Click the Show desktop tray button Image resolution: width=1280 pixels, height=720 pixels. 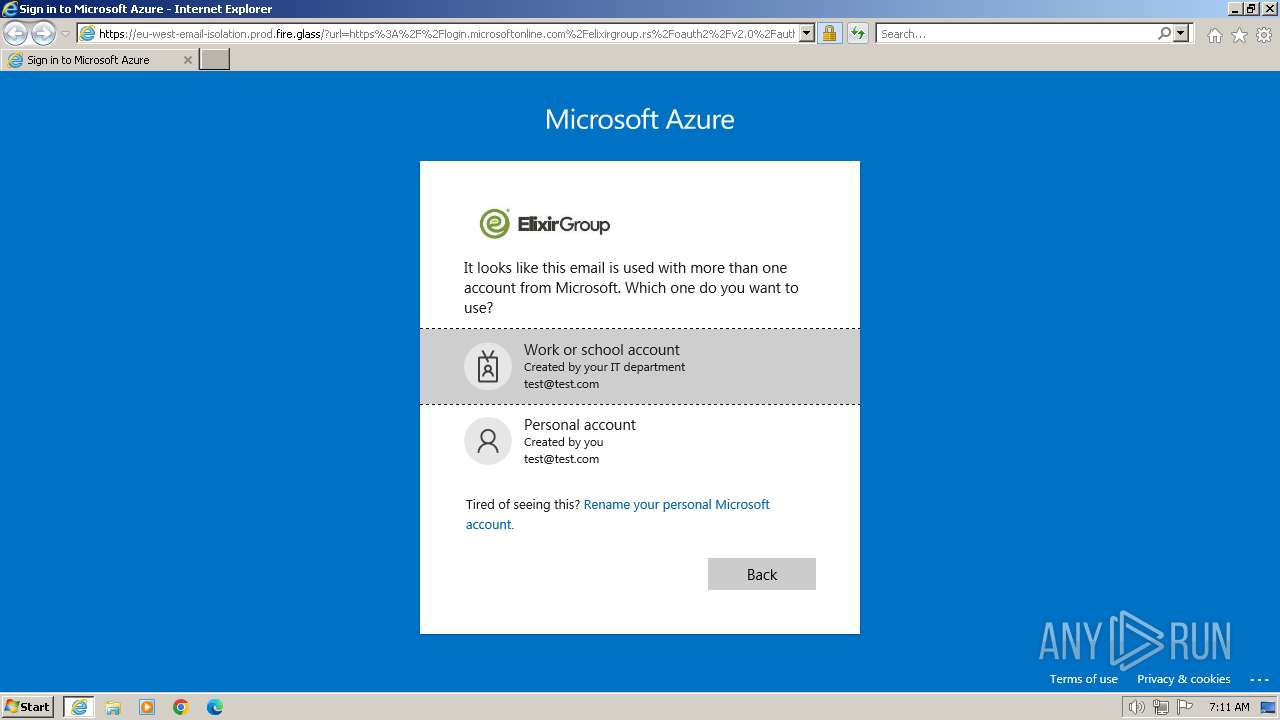(1268, 707)
